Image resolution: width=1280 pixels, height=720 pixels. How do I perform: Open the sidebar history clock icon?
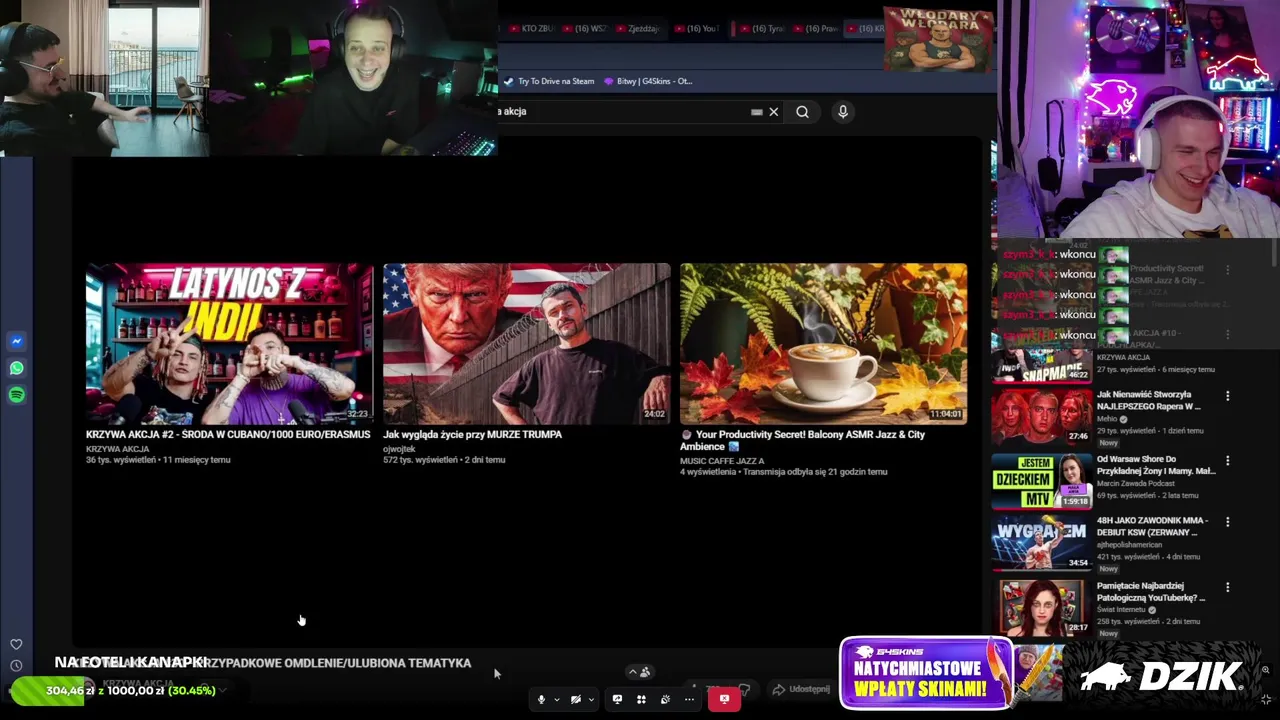16,666
